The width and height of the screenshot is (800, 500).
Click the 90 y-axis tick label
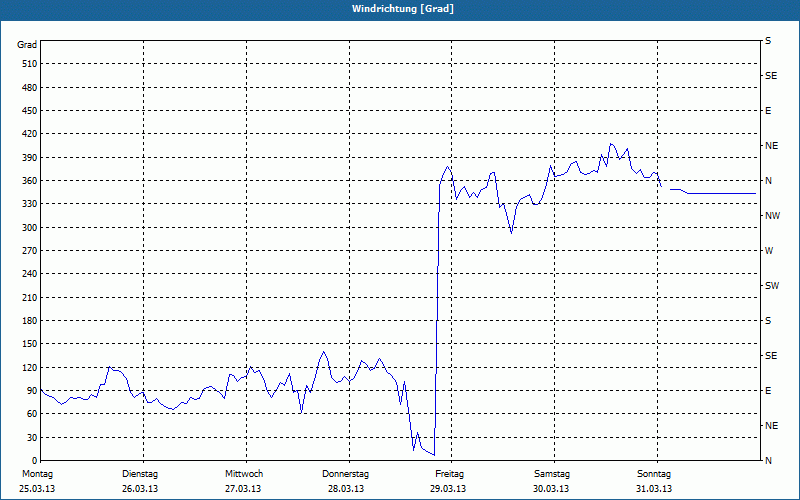pyautogui.click(x=32, y=391)
